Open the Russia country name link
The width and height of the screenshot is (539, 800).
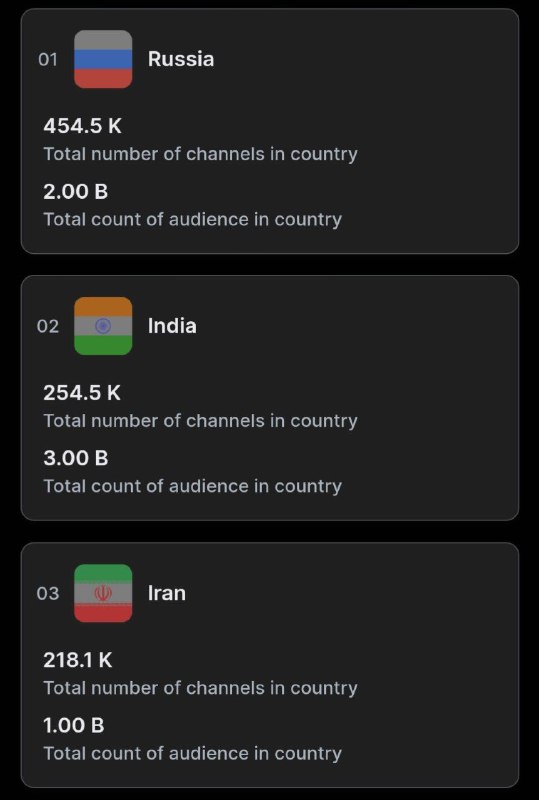(181, 59)
